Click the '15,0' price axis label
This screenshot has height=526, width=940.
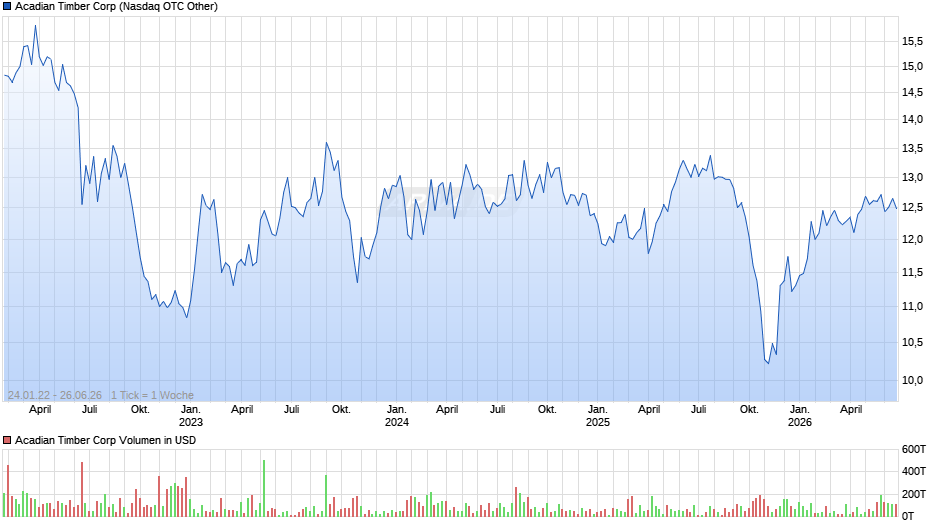pos(912,67)
